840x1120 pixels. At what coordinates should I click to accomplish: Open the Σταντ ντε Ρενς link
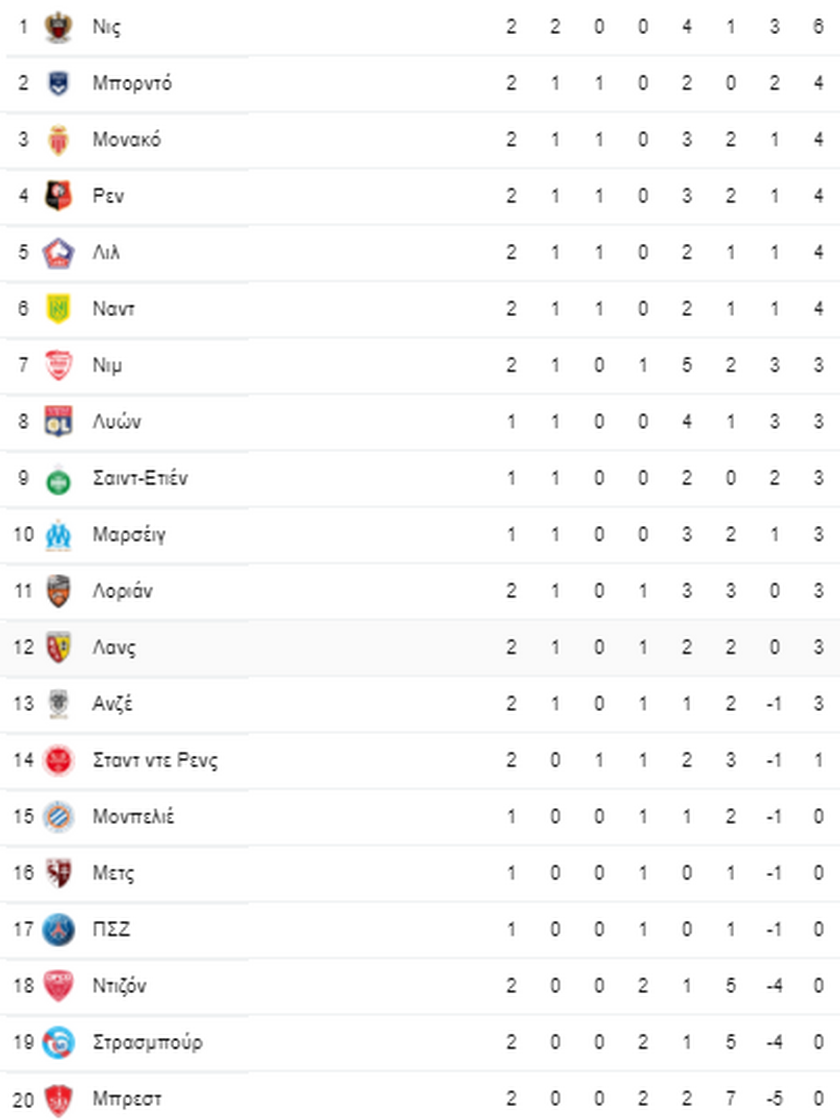tap(155, 761)
